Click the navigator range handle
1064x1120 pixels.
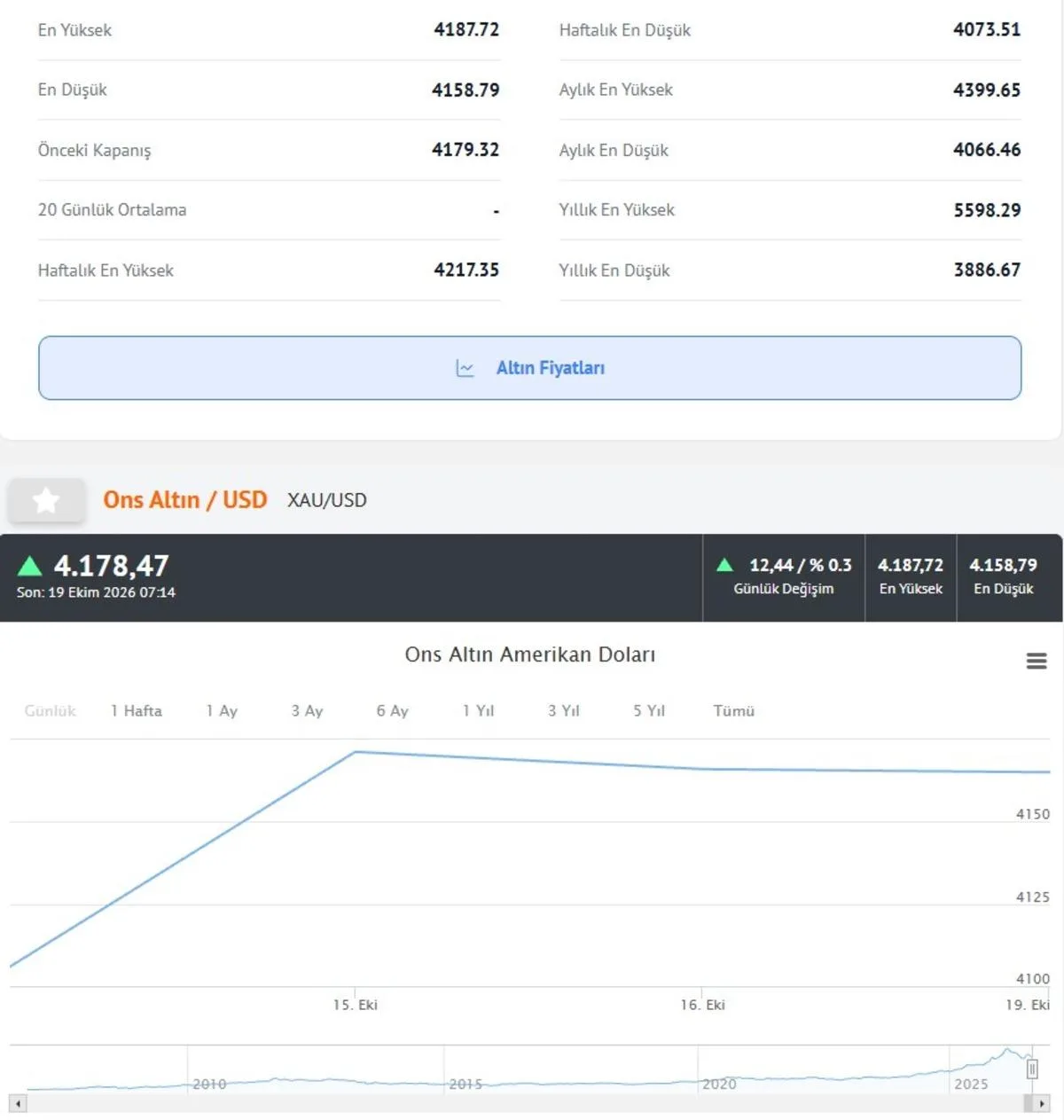pyautogui.click(x=1032, y=1069)
